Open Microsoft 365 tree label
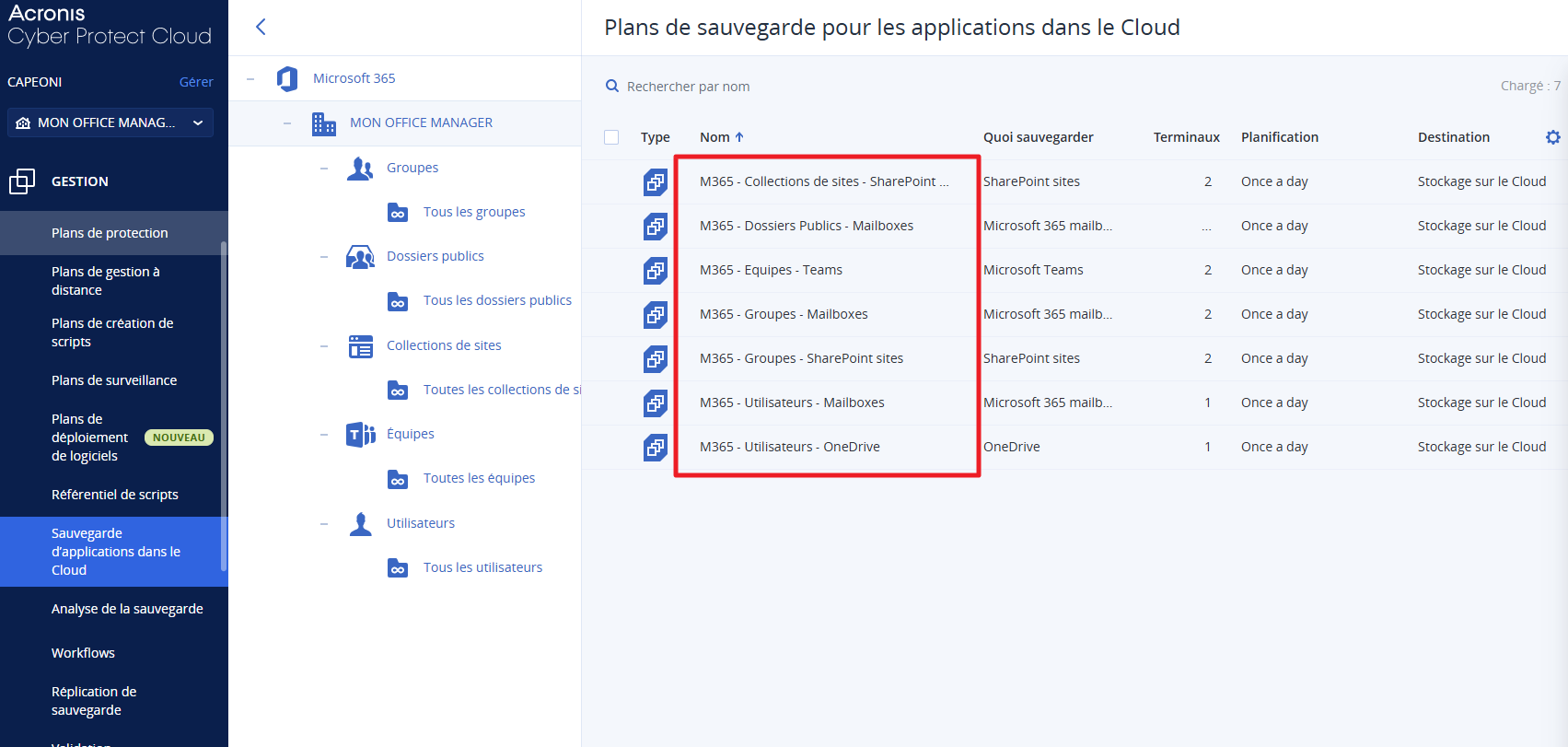 [x=354, y=78]
